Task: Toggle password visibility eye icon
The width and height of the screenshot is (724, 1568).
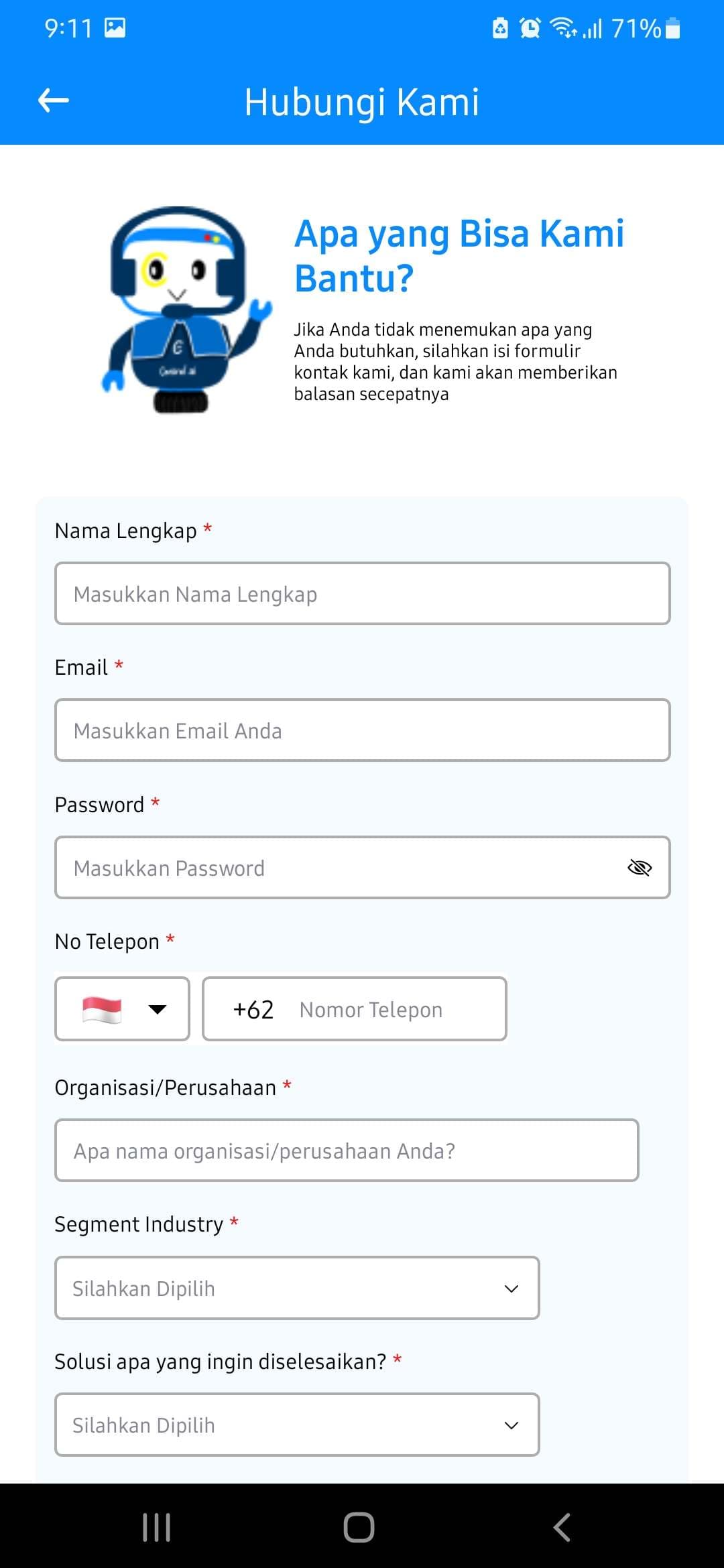Action: pyautogui.click(x=640, y=868)
